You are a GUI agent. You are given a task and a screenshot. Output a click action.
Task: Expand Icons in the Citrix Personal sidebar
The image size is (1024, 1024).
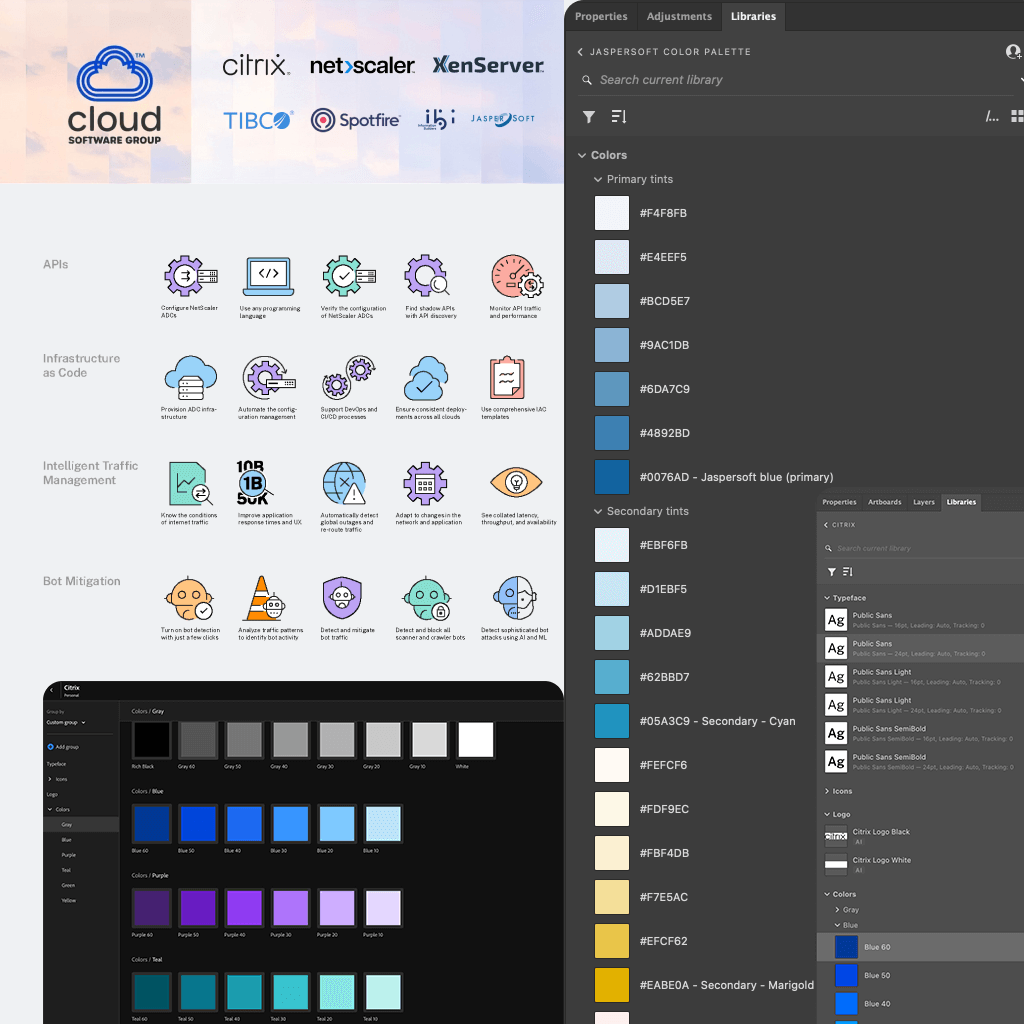[50, 779]
